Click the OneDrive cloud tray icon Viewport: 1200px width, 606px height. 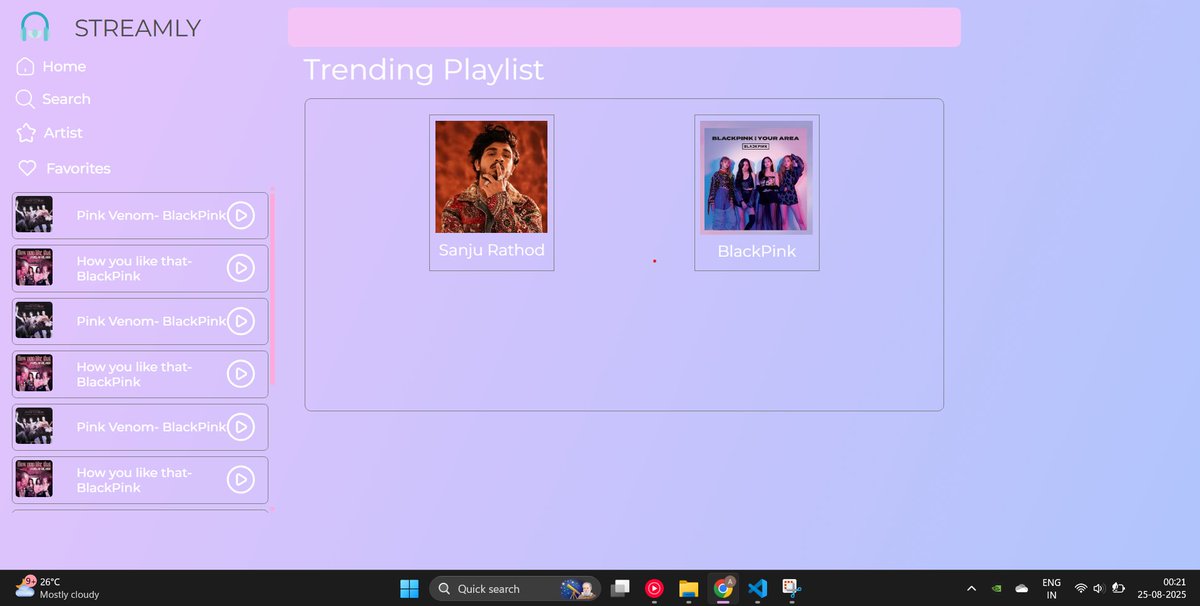tap(1021, 588)
